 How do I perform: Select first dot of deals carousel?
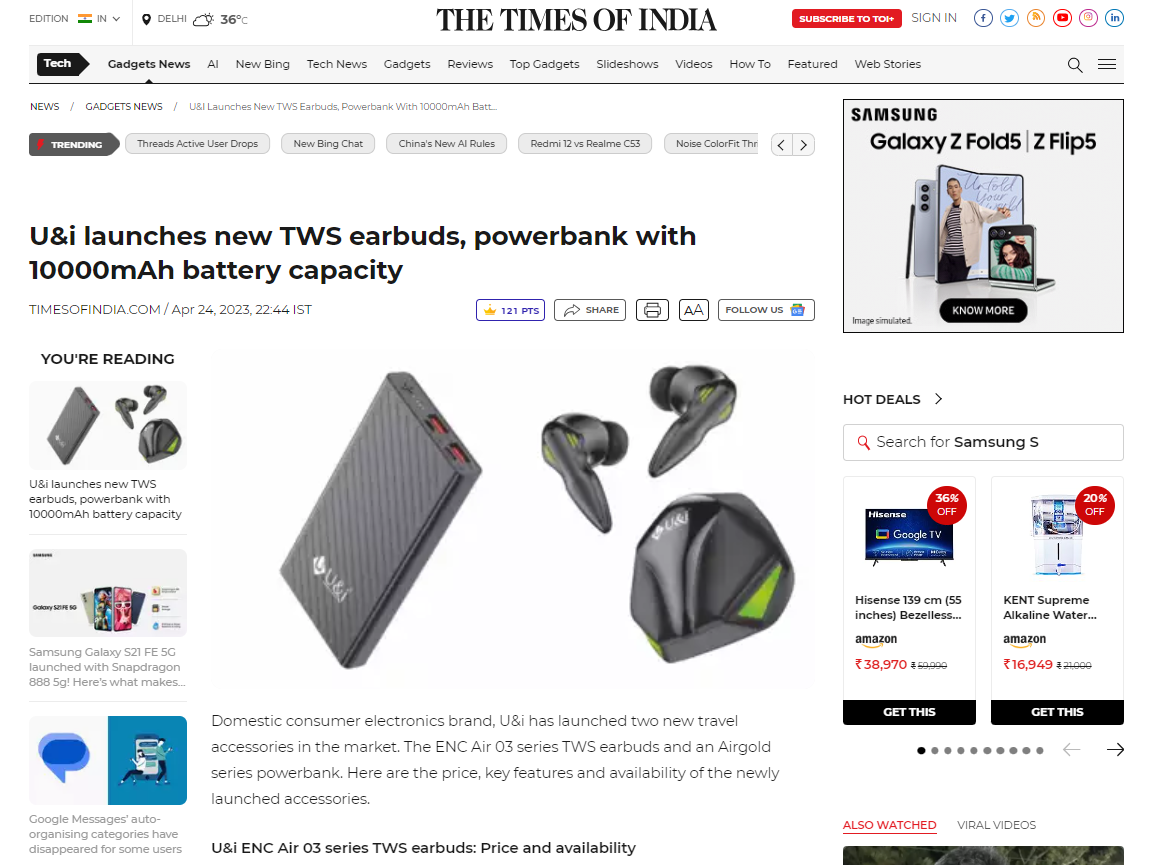coord(921,750)
